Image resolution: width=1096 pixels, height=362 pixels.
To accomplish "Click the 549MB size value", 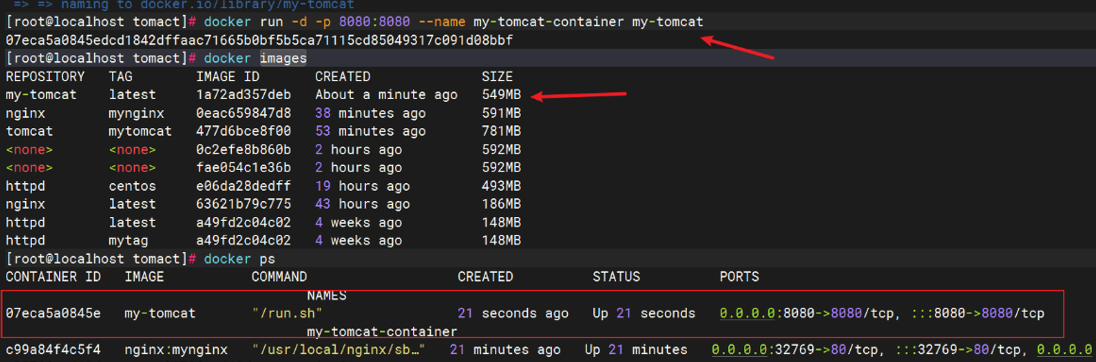I will tap(501, 95).
